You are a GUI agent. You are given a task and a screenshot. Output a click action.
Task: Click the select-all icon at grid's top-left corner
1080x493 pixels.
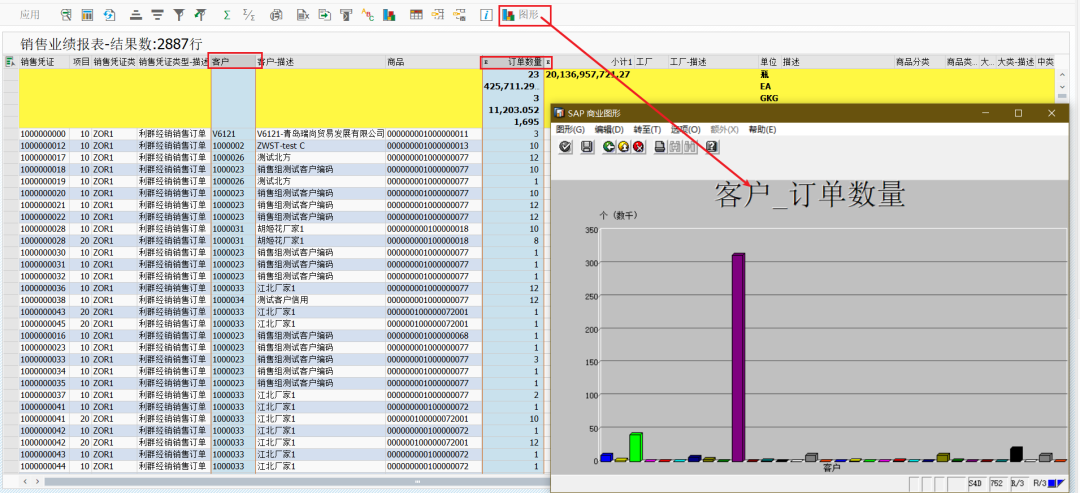10,62
